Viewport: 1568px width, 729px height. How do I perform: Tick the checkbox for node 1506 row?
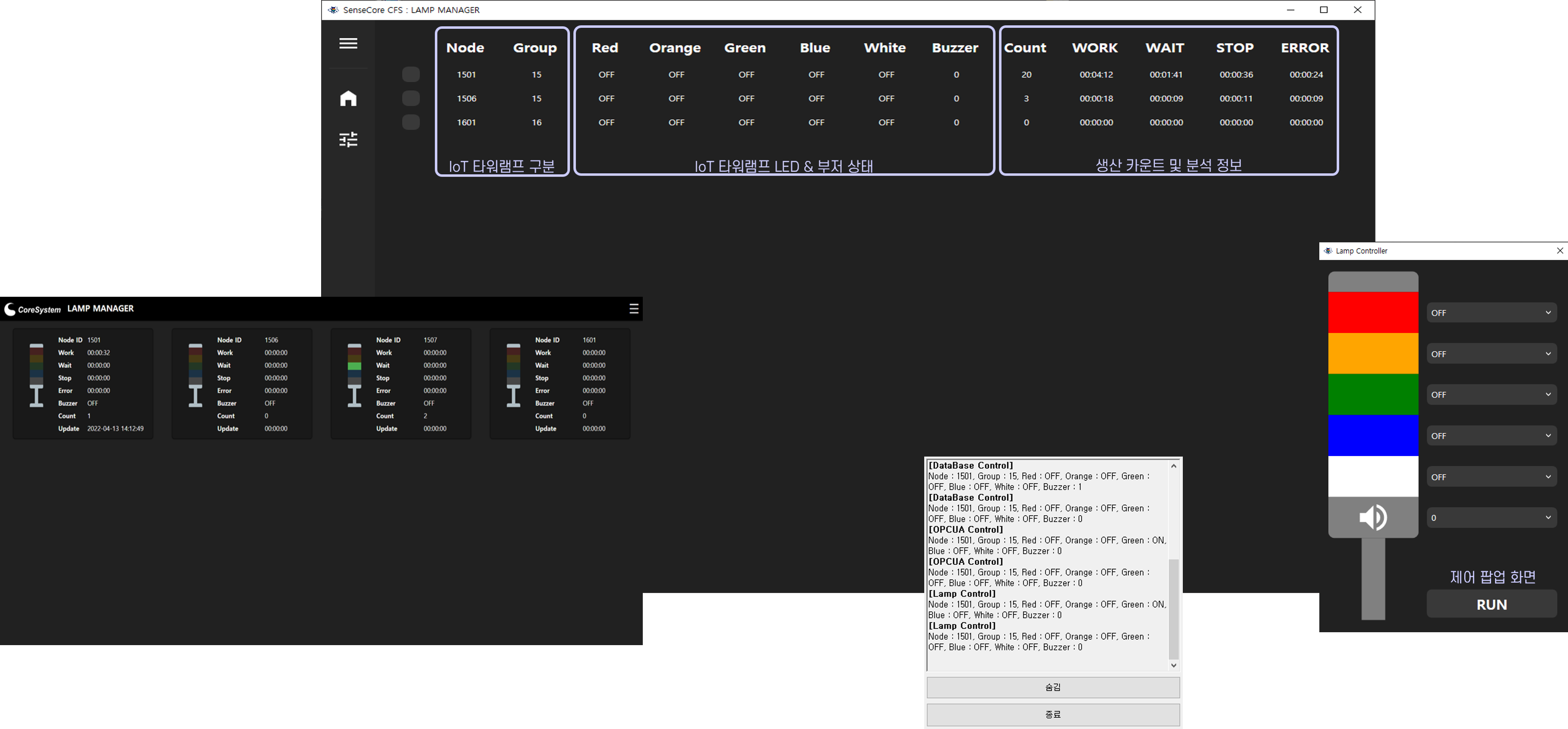tap(411, 98)
